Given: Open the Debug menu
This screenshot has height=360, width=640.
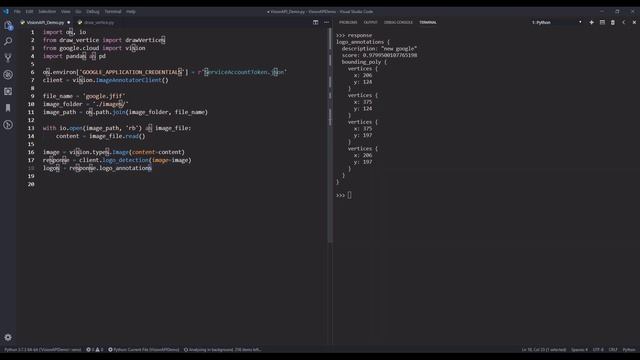Looking at the screenshot, I should [x=93, y=11].
